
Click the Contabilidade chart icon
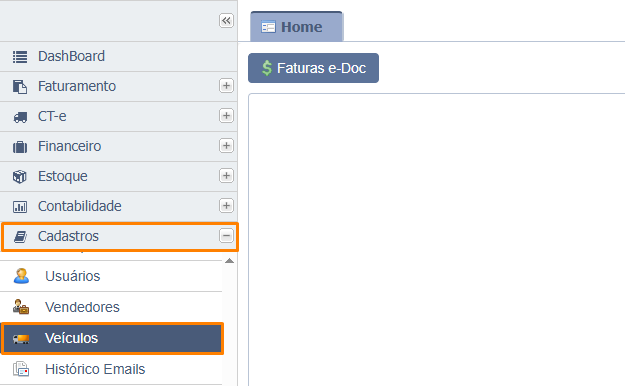(x=20, y=207)
